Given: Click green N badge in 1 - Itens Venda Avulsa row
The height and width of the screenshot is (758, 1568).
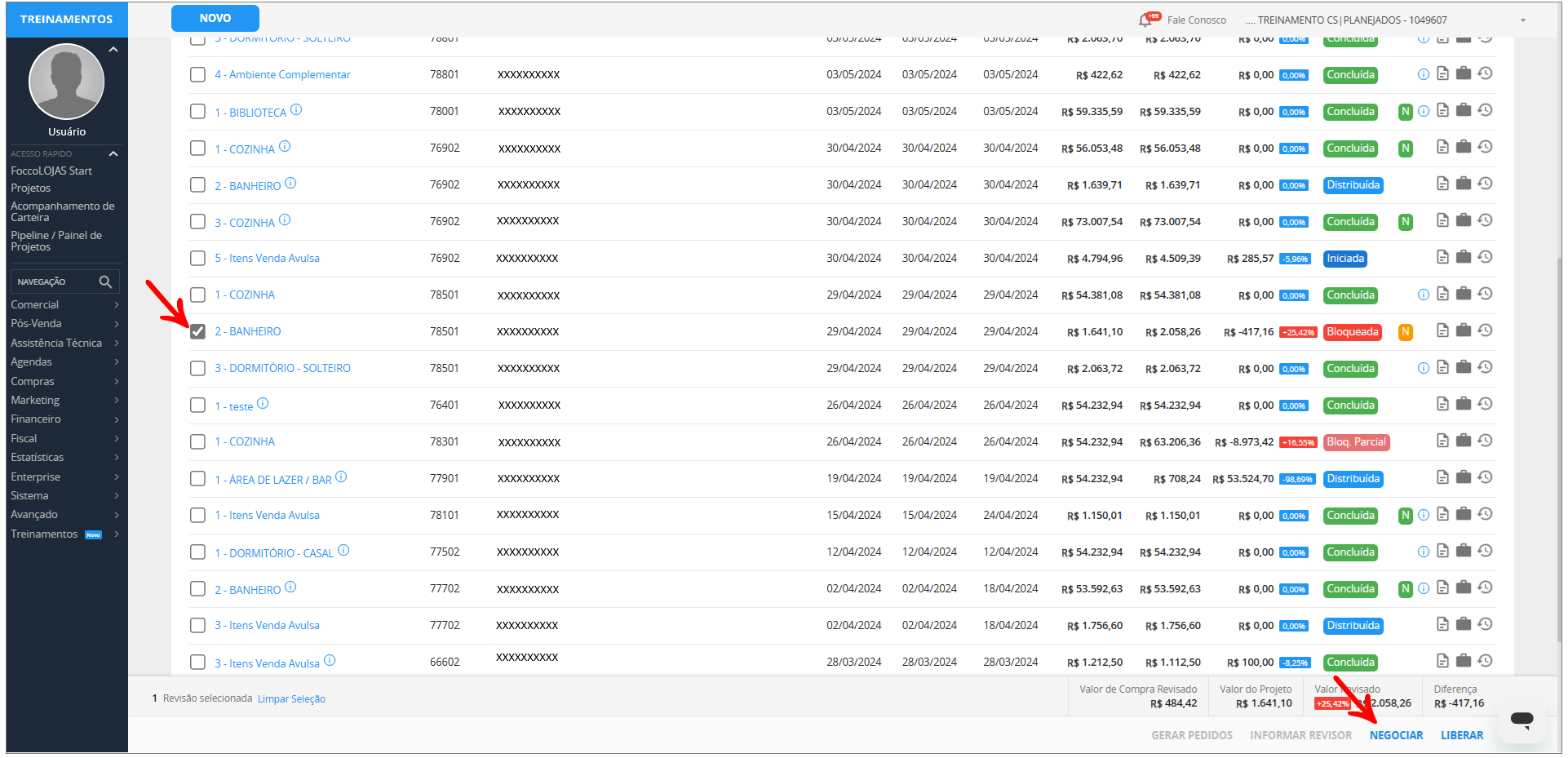Looking at the screenshot, I should click(1405, 516).
